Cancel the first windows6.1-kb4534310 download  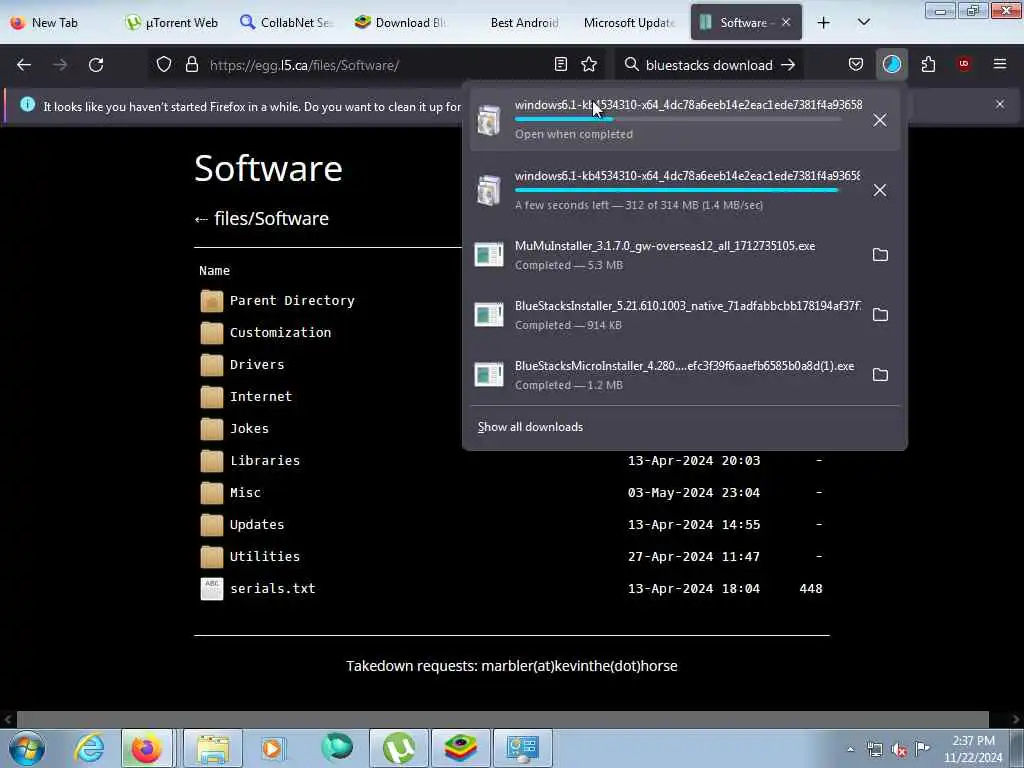click(880, 120)
